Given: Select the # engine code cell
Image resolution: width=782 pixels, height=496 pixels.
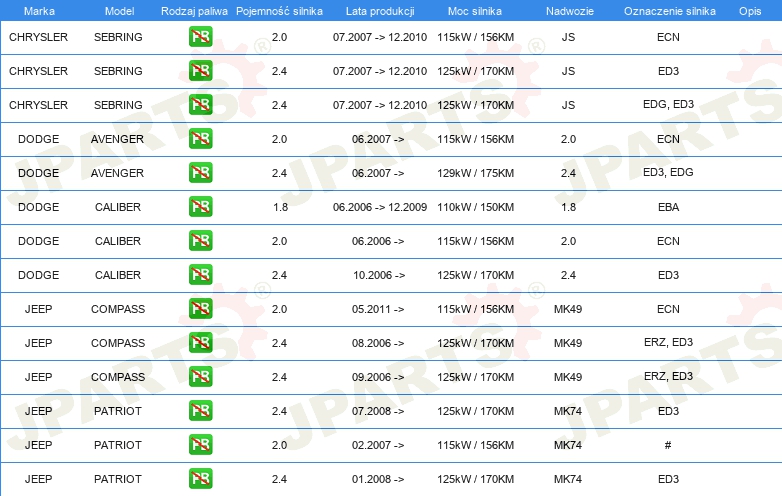Looking at the screenshot, I should coord(668,445).
